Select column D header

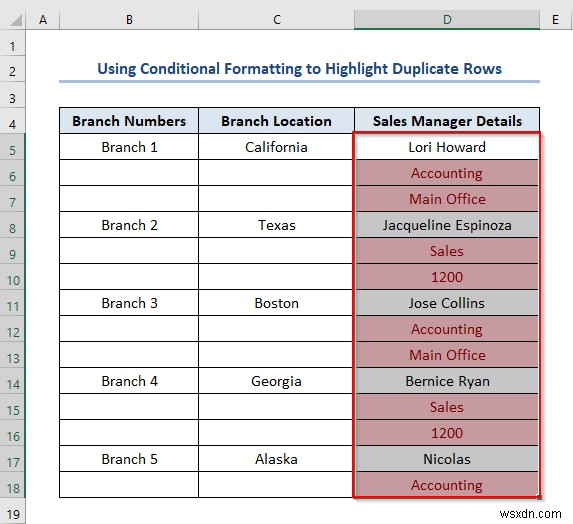447,19
